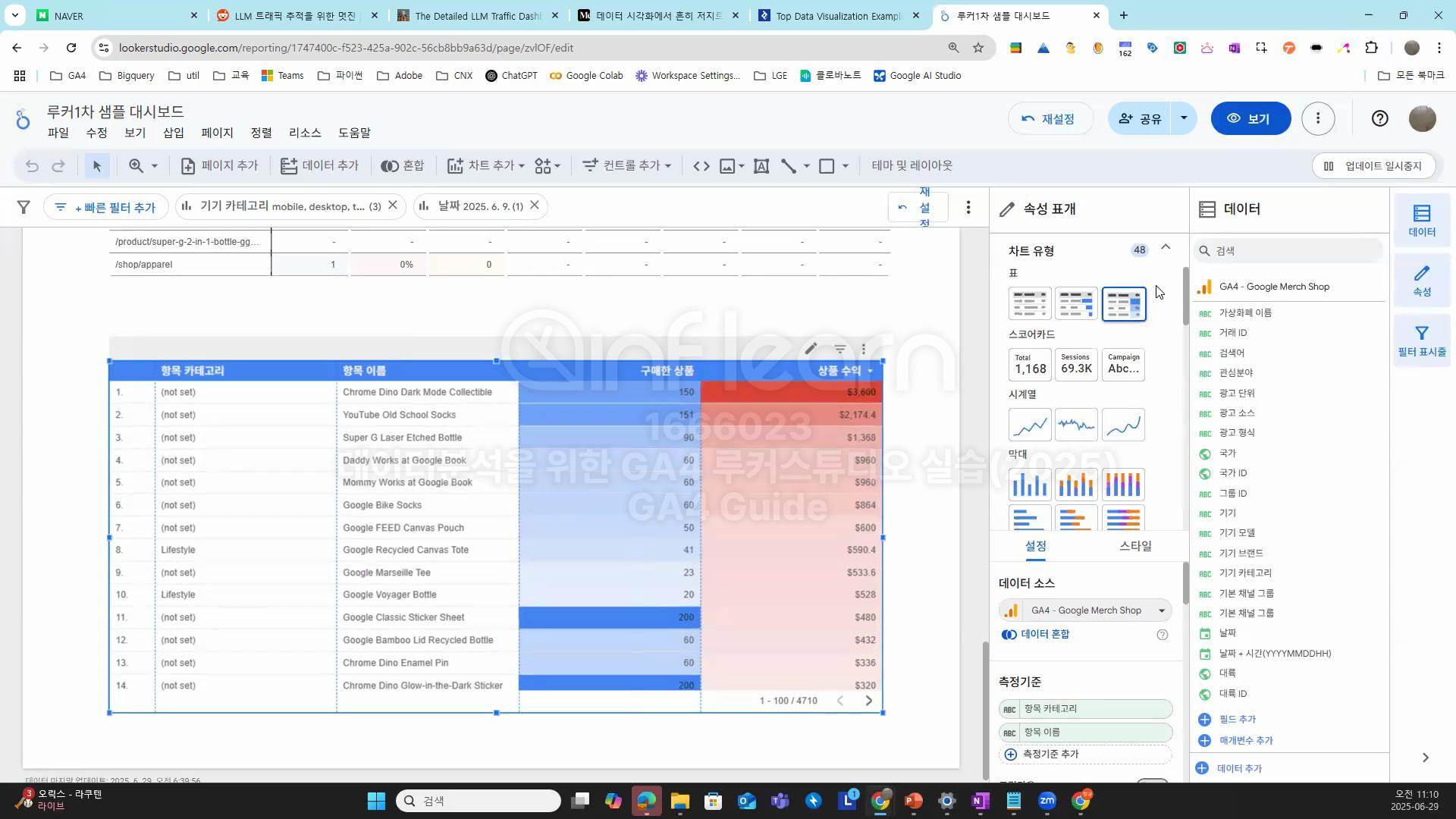Open the Looker Studio help icon
Viewport: 1456px width, 819px height.
pyautogui.click(x=1380, y=118)
